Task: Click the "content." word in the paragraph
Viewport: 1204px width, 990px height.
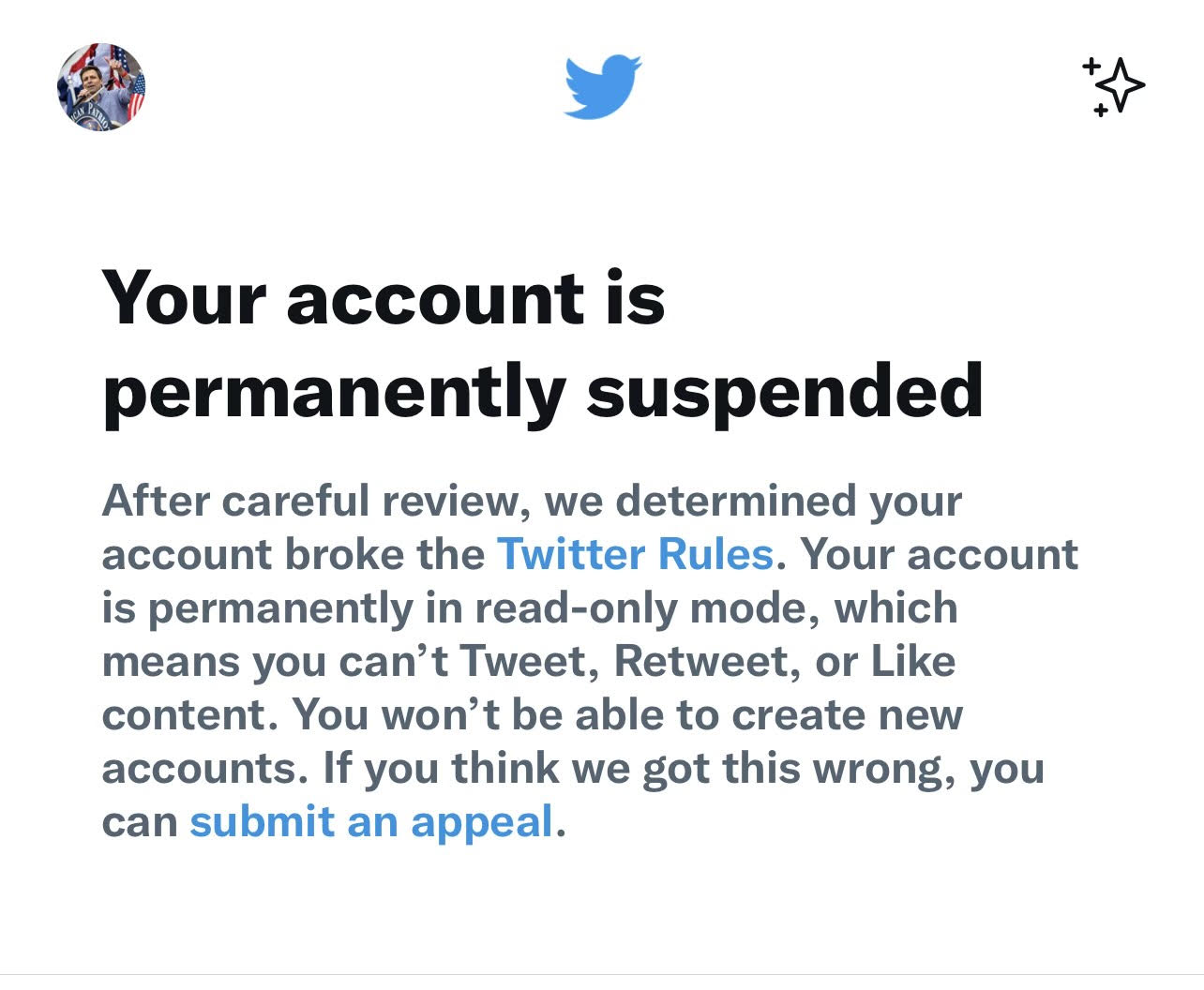Action: pyautogui.click(x=190, y=714)
